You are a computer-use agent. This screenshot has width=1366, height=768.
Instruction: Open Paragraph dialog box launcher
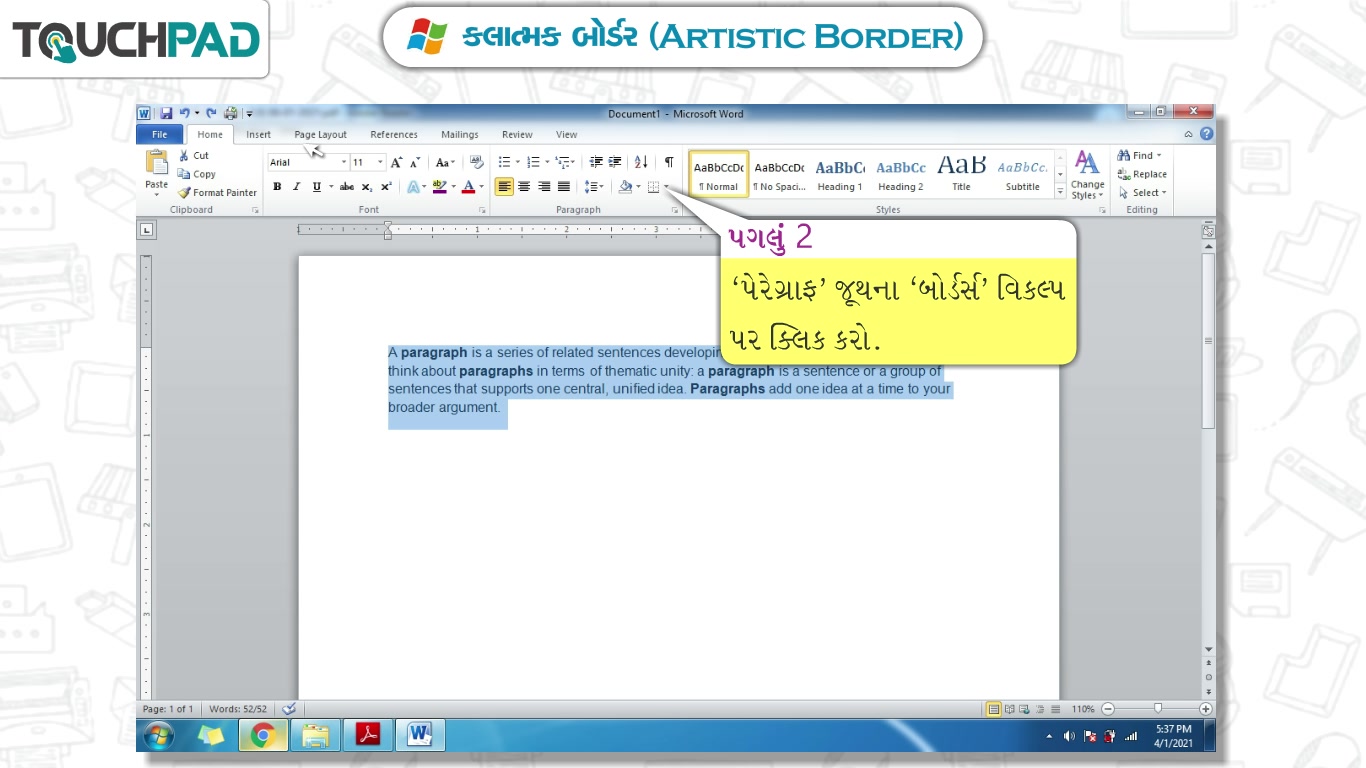click(x=675, y=210)
